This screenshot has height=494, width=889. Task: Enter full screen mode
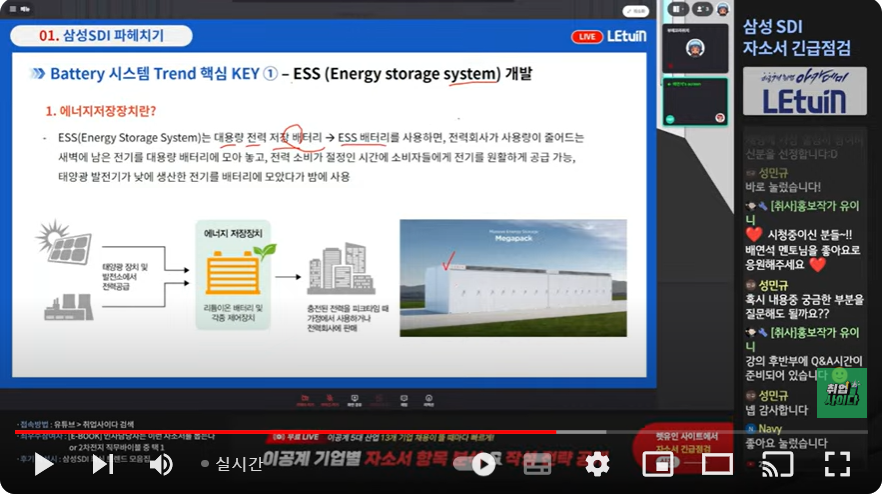[x=837, y=464]
